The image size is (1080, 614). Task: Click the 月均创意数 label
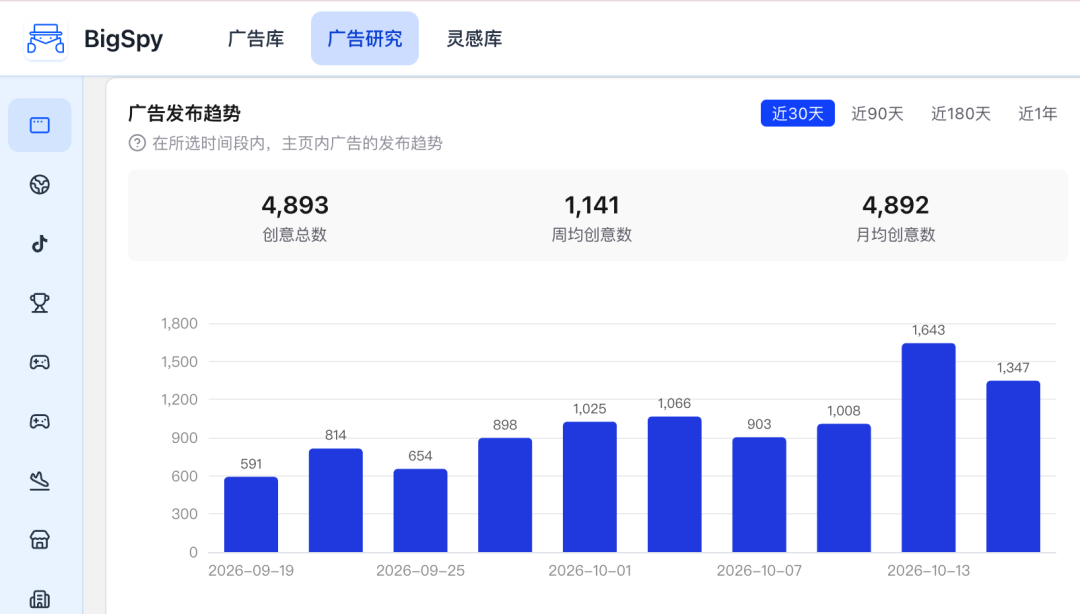(x=895, y=235)
